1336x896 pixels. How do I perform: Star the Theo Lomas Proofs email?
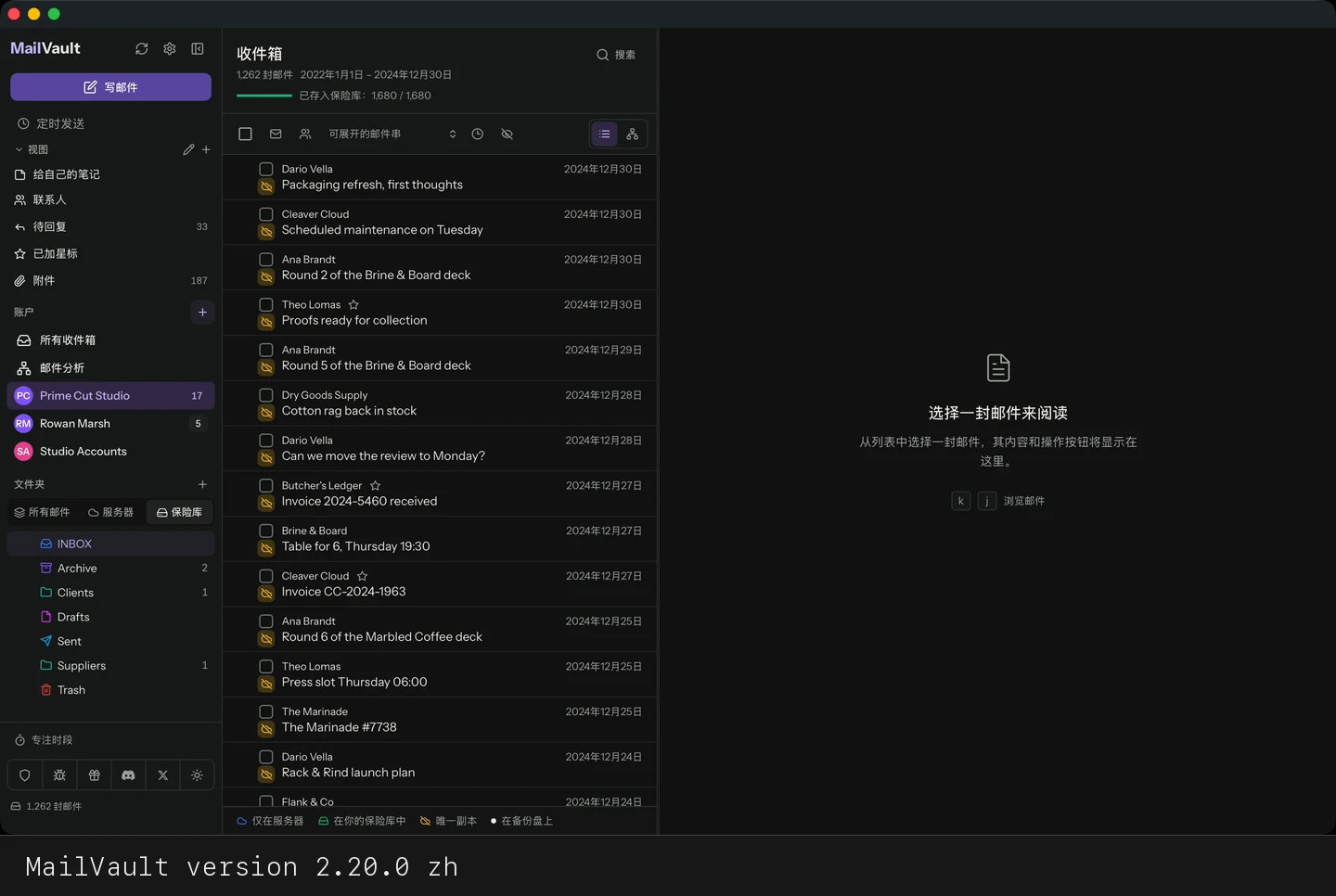(x=353, y=304)
